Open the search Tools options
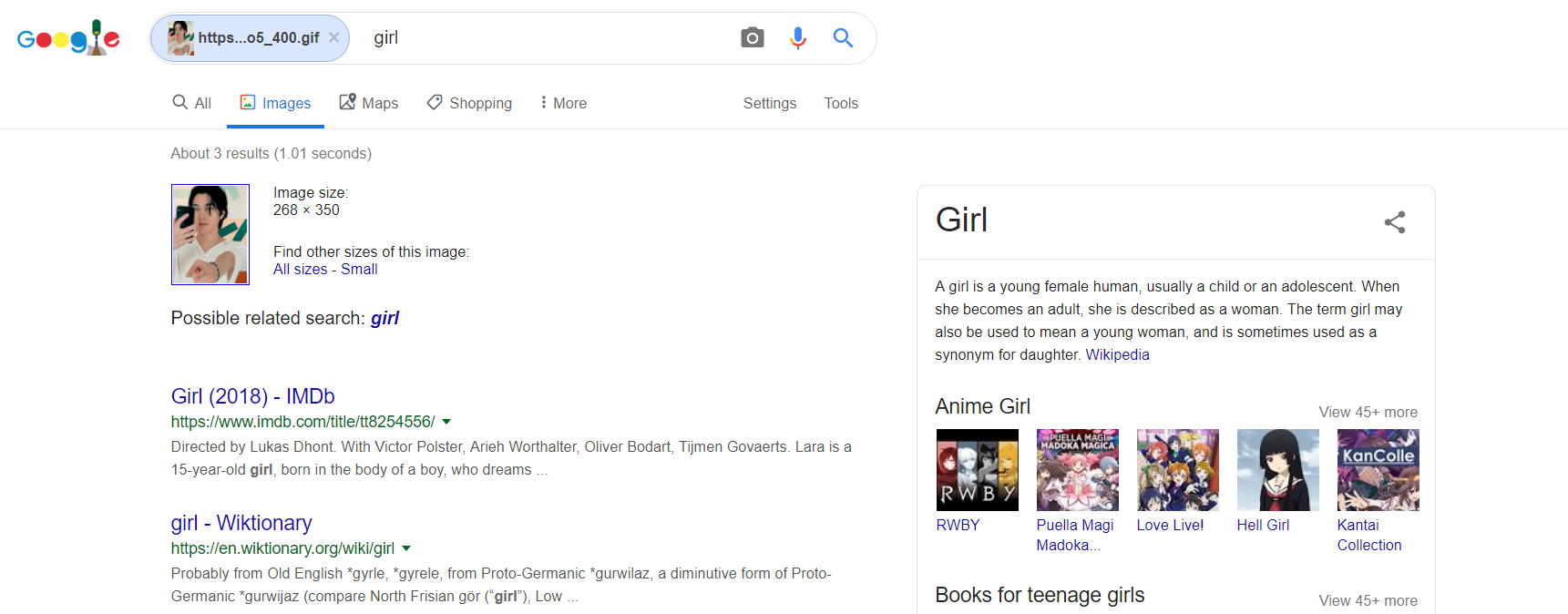1568x614 pixels. [841, 103]
